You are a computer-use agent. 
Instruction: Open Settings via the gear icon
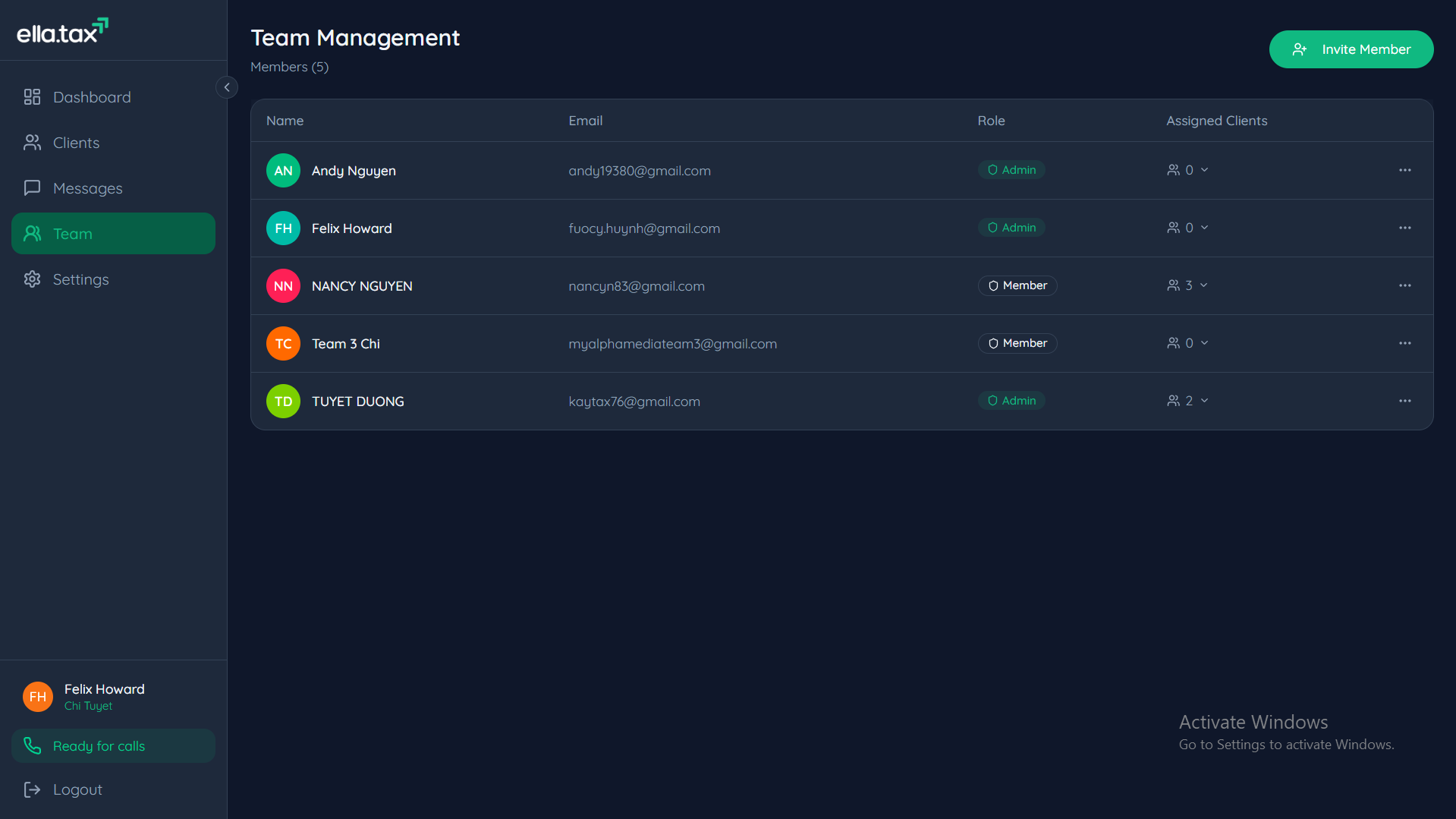[x=31, y=279]
